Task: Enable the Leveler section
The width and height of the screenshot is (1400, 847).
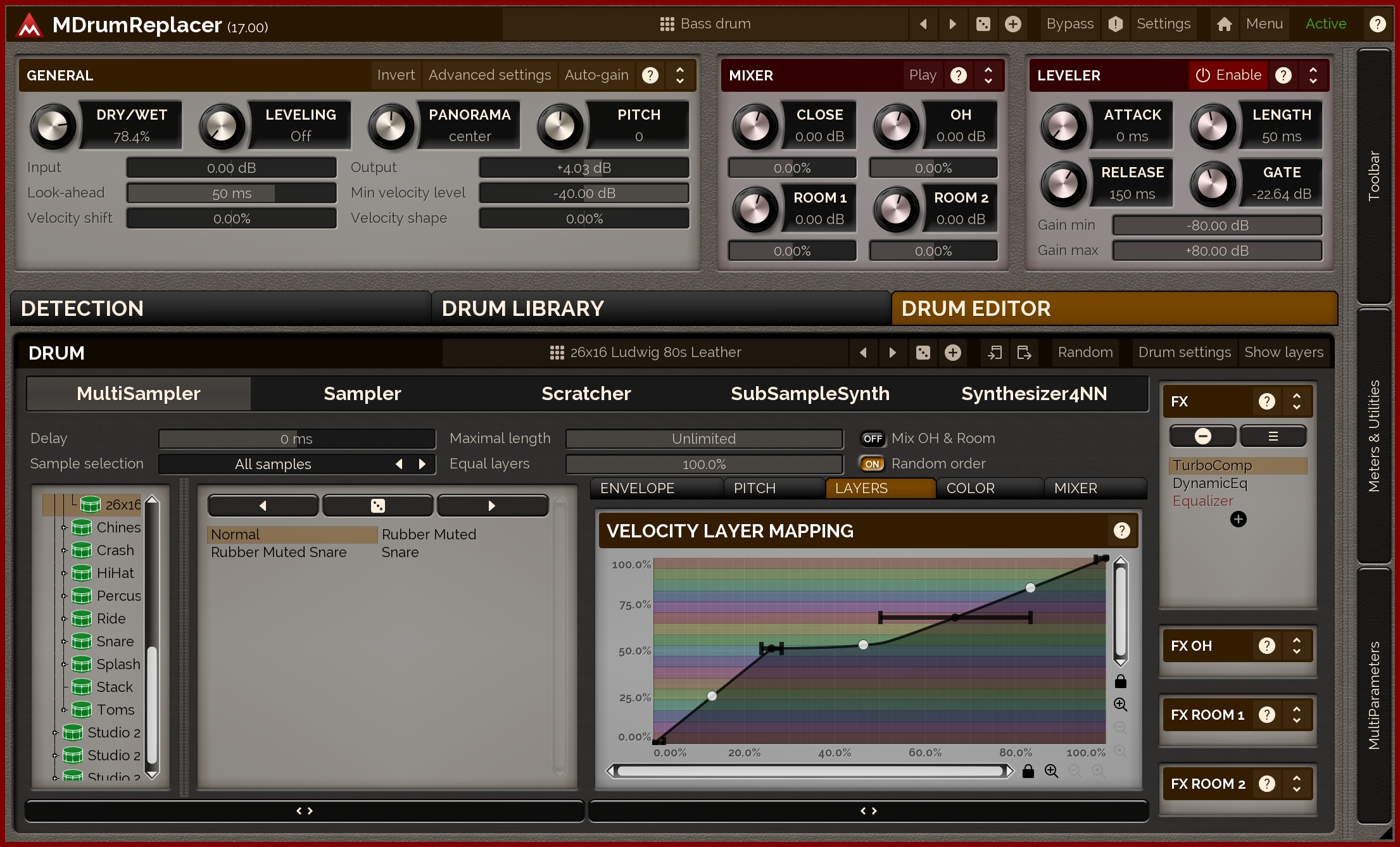Action: pos(1228,75)
